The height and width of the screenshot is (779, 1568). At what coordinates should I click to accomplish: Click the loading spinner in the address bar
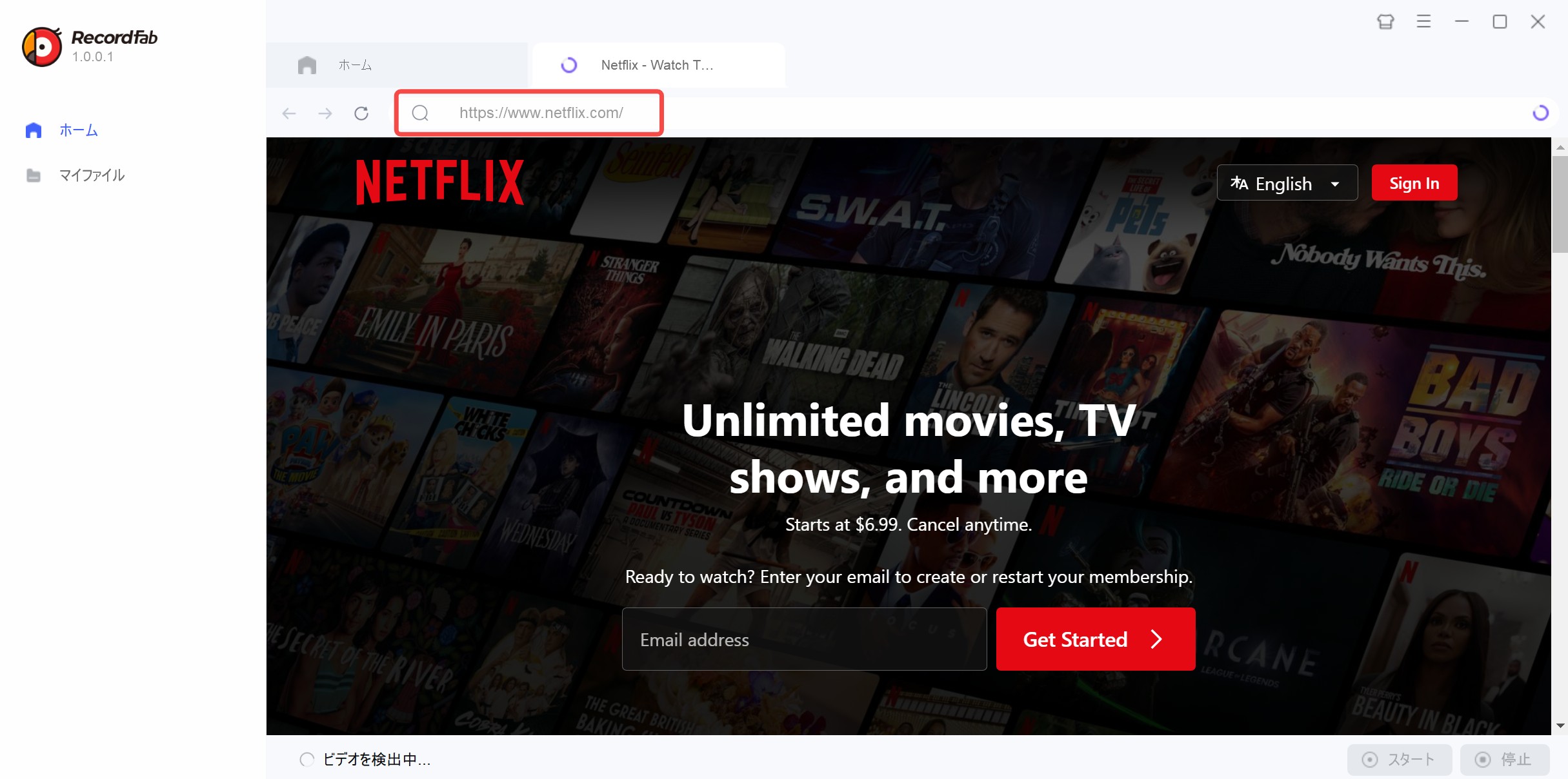coord(1541,113)
